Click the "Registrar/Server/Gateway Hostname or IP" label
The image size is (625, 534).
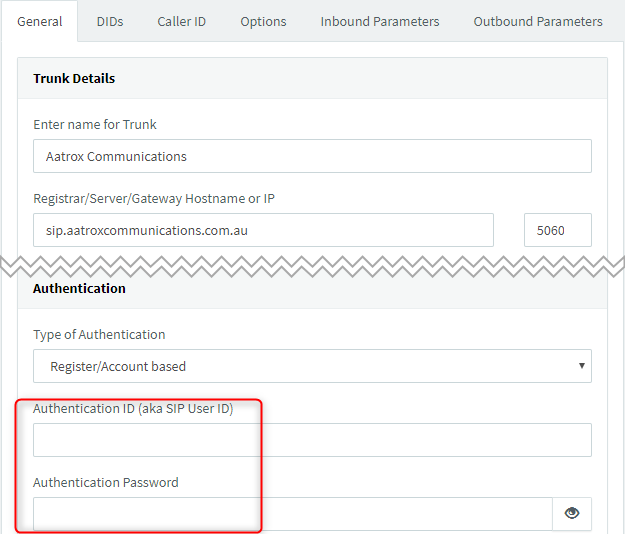pyautogui.click(x=154, y=199)
